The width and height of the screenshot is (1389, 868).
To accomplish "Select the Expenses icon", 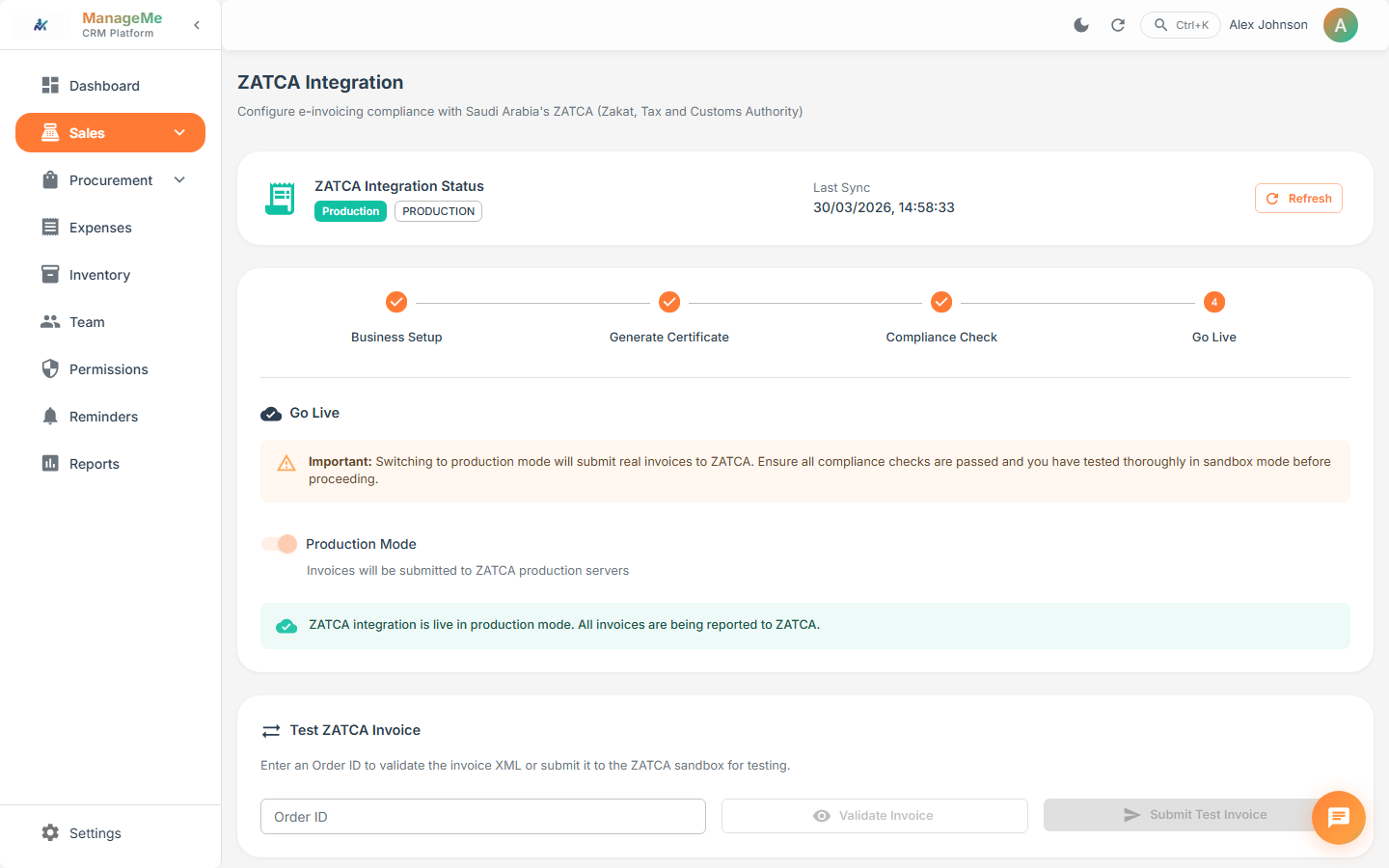I will tap(50, 227).
